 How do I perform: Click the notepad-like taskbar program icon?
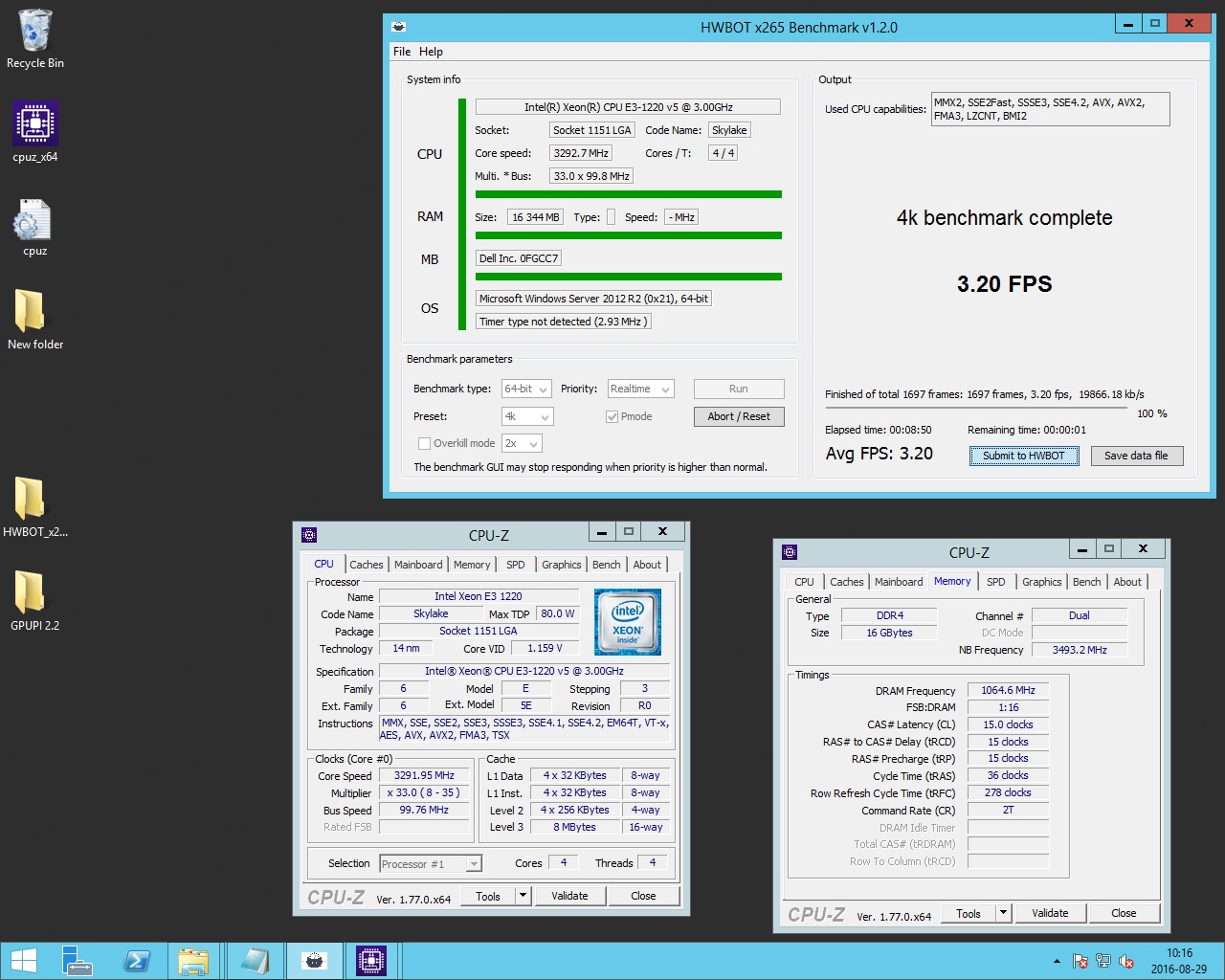(x=255, y=961)
